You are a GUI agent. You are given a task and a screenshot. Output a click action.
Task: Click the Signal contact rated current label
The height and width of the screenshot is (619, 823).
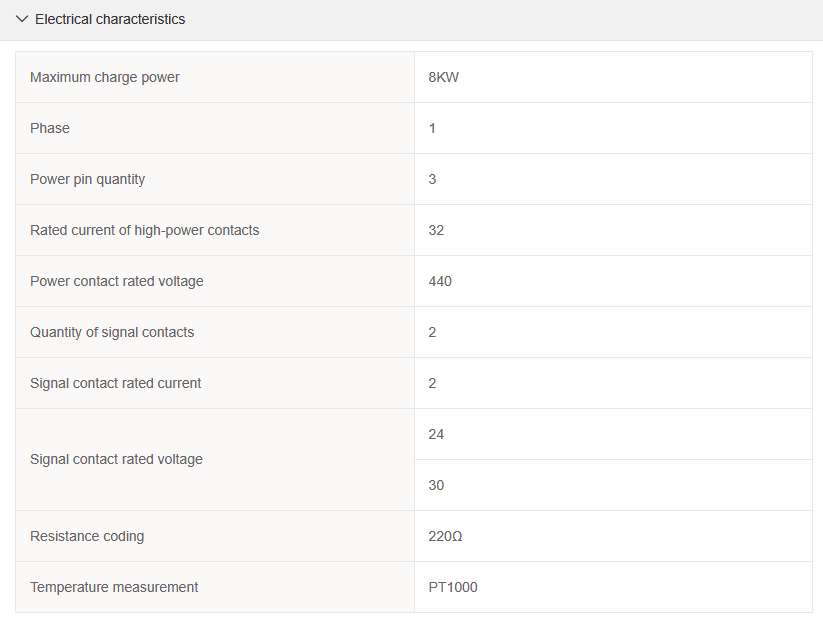coord(116,383)
